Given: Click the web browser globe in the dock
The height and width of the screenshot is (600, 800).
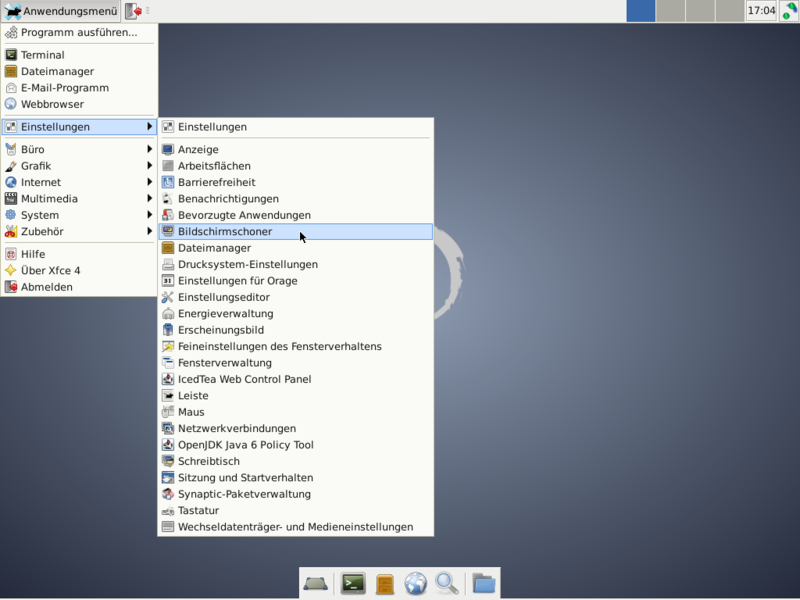Looking at the screenshot, I should [x=416, y=583].
